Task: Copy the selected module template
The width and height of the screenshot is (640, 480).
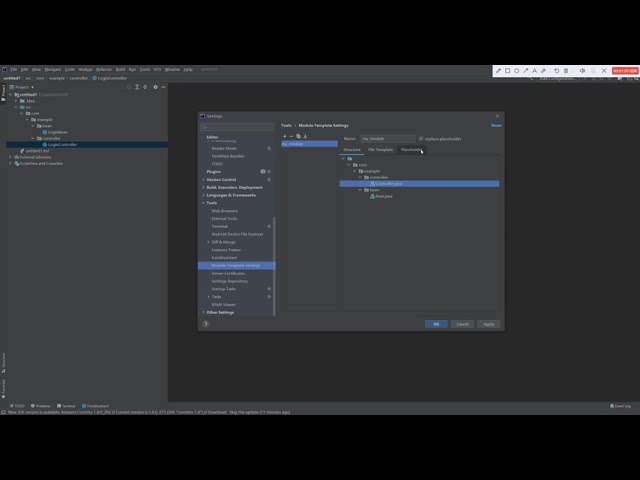Action: point(298,136)
